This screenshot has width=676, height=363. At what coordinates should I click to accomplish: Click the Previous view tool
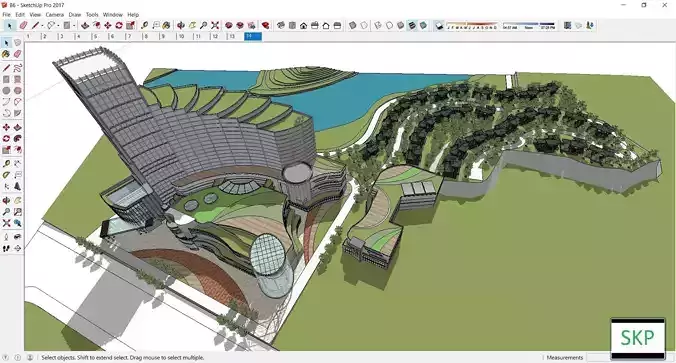17,223
